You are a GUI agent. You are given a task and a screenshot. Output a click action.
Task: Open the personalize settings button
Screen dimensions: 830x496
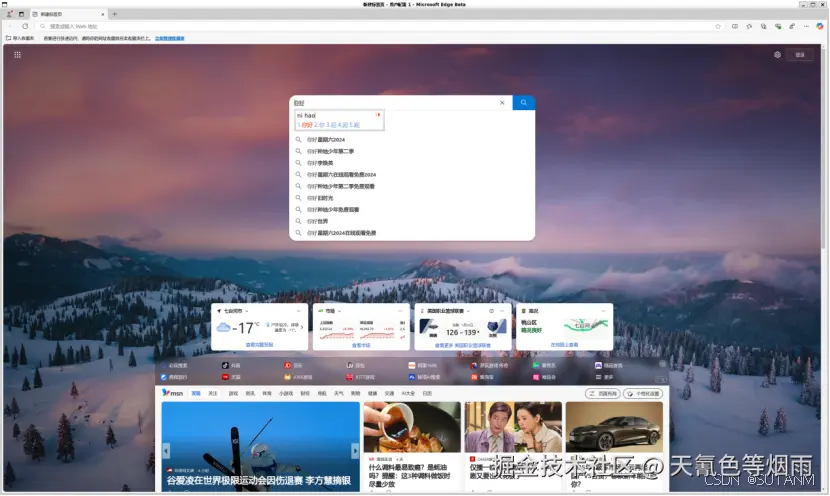643,394
